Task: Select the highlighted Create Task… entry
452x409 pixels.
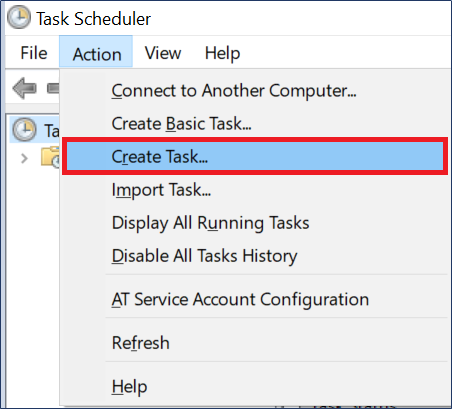Action: 255,156
